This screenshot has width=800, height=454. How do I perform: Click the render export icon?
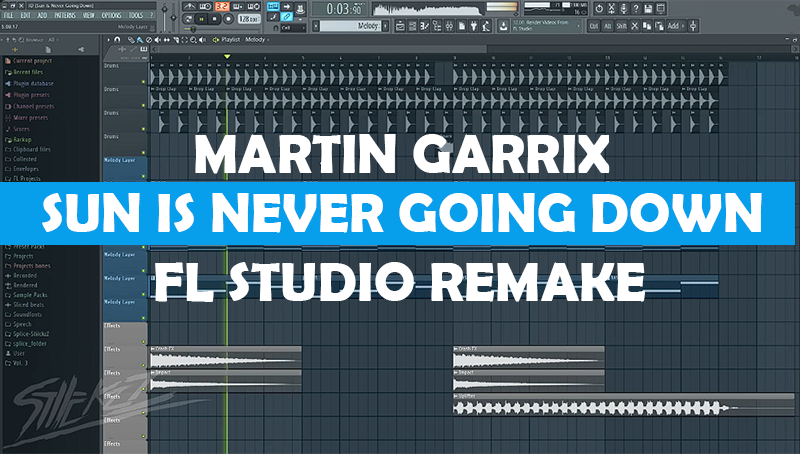click(x=660, y=9)
